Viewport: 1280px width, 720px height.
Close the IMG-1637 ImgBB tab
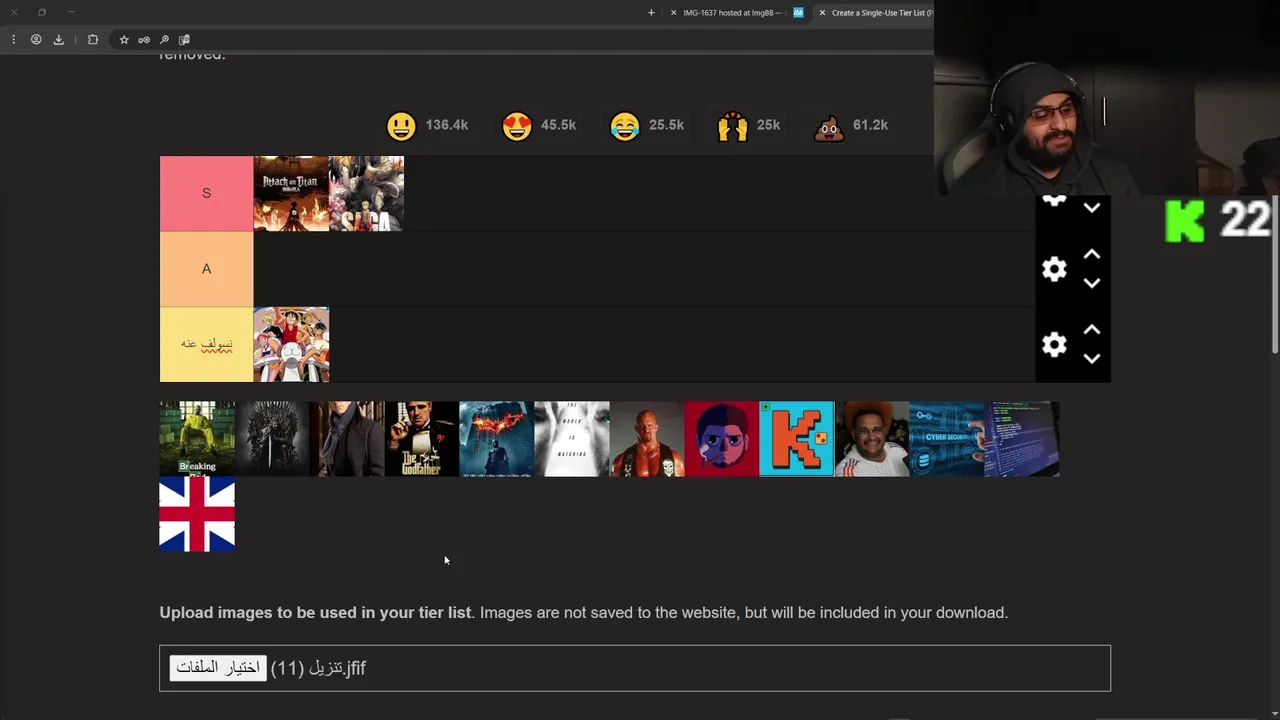click(673, 13)
